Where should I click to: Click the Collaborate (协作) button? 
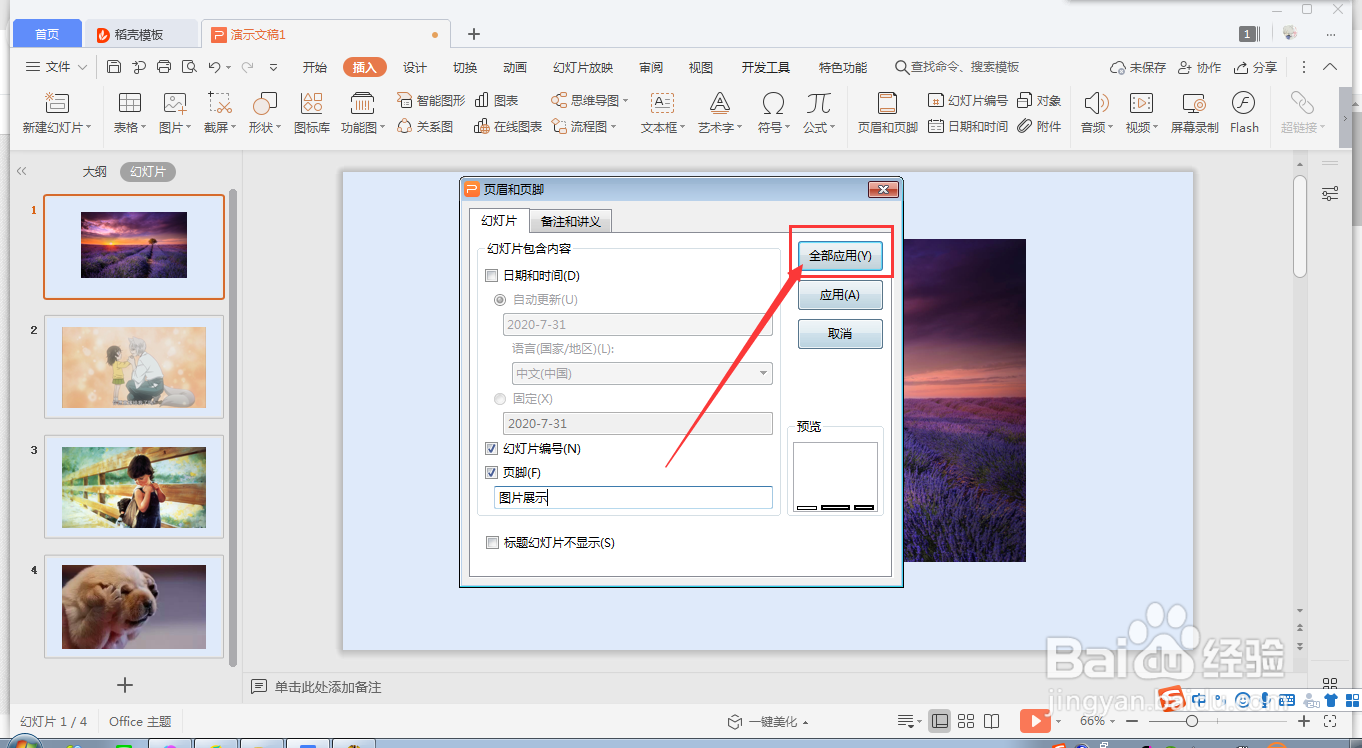pyautogui.click(x=1200, y=67)
